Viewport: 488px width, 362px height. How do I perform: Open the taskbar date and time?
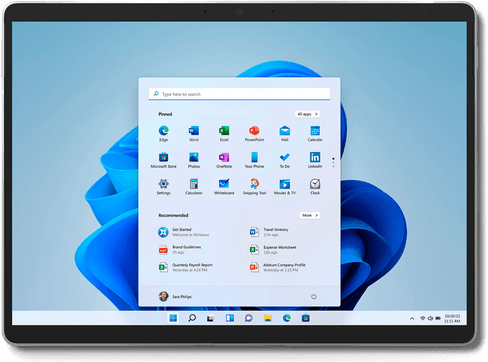[452, 318]
